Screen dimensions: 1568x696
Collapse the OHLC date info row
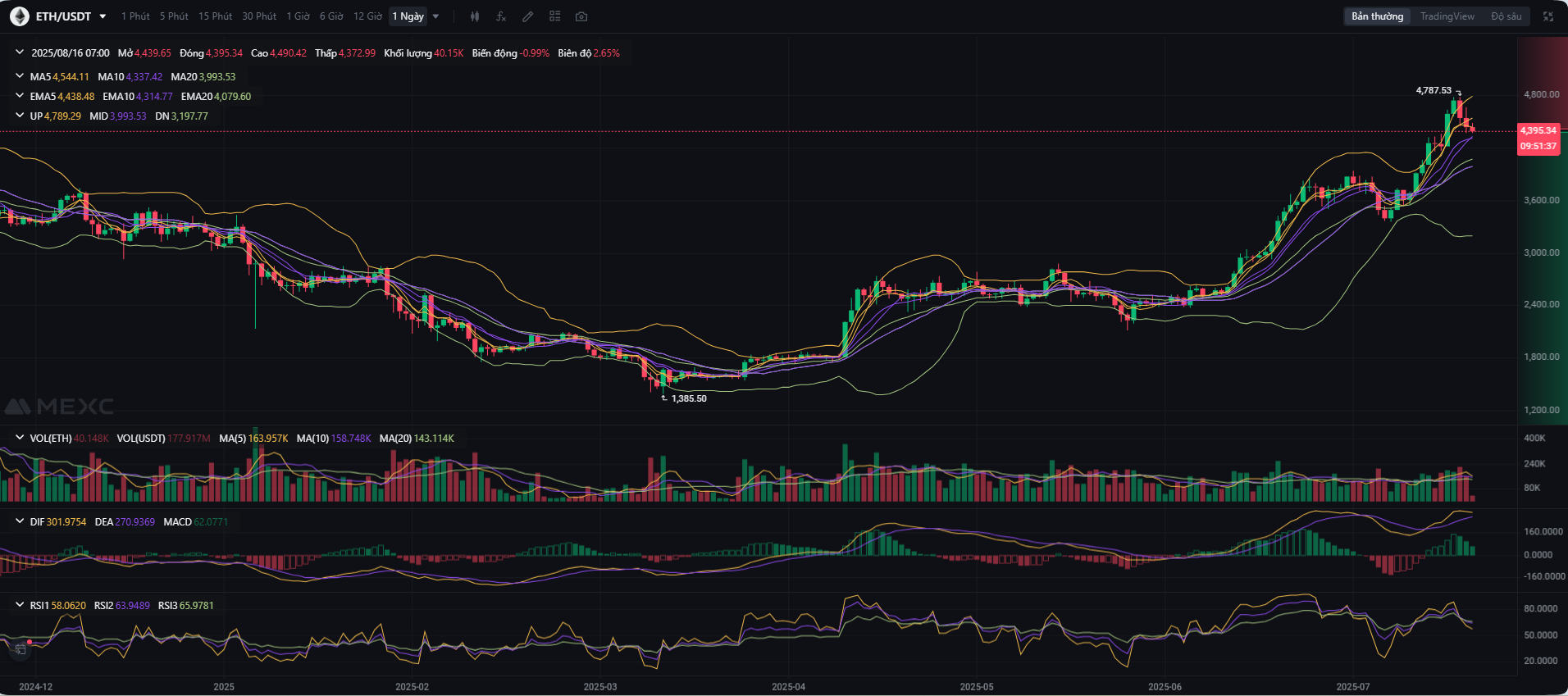20,52
